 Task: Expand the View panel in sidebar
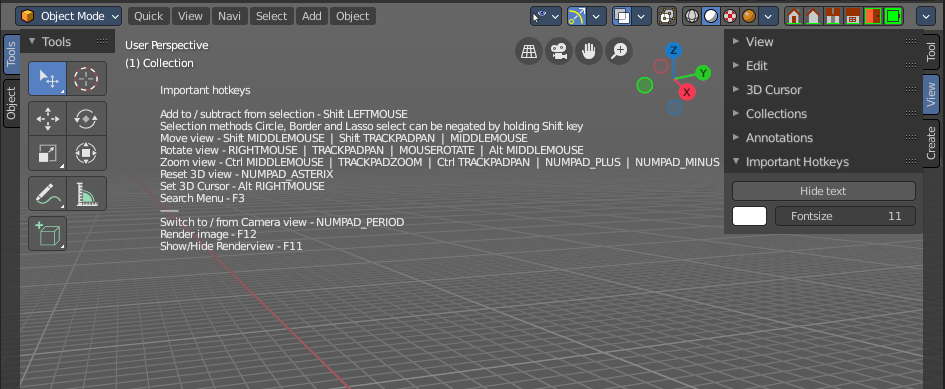coord(823,42)
